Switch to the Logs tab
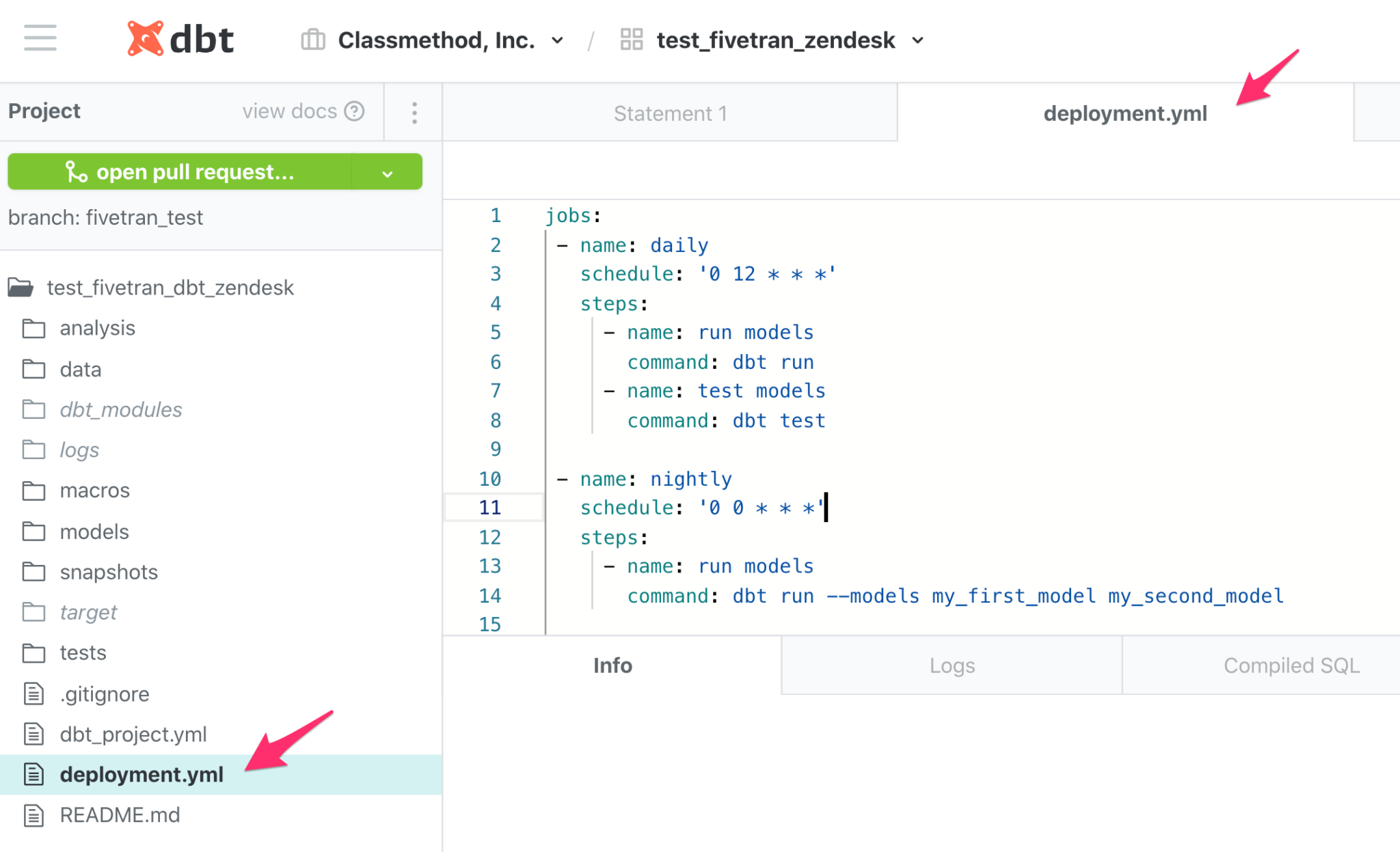This screenshot has height=852, width=1400. click(952, 665)
